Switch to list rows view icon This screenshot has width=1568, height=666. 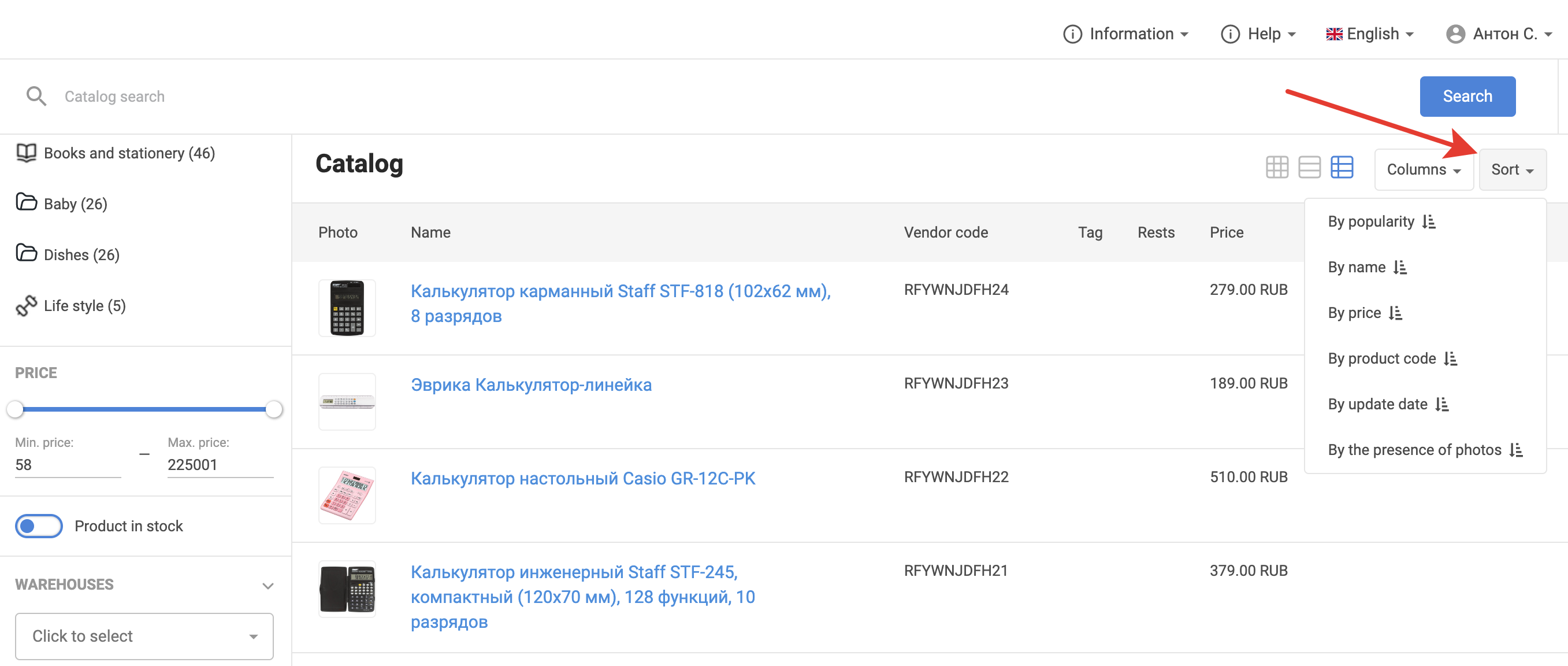tap(1309, 167)
